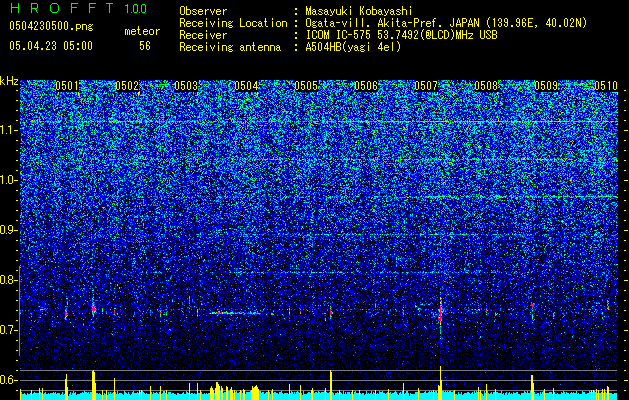Click the 'Receiving Location' label
629x400 pixels.
pos(233,24)
